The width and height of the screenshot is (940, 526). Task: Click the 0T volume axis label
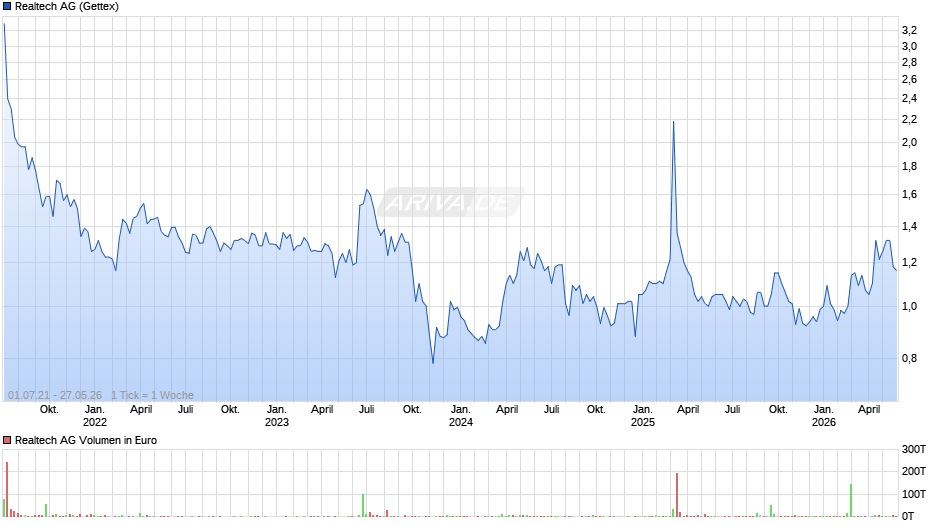coord(908,516)
